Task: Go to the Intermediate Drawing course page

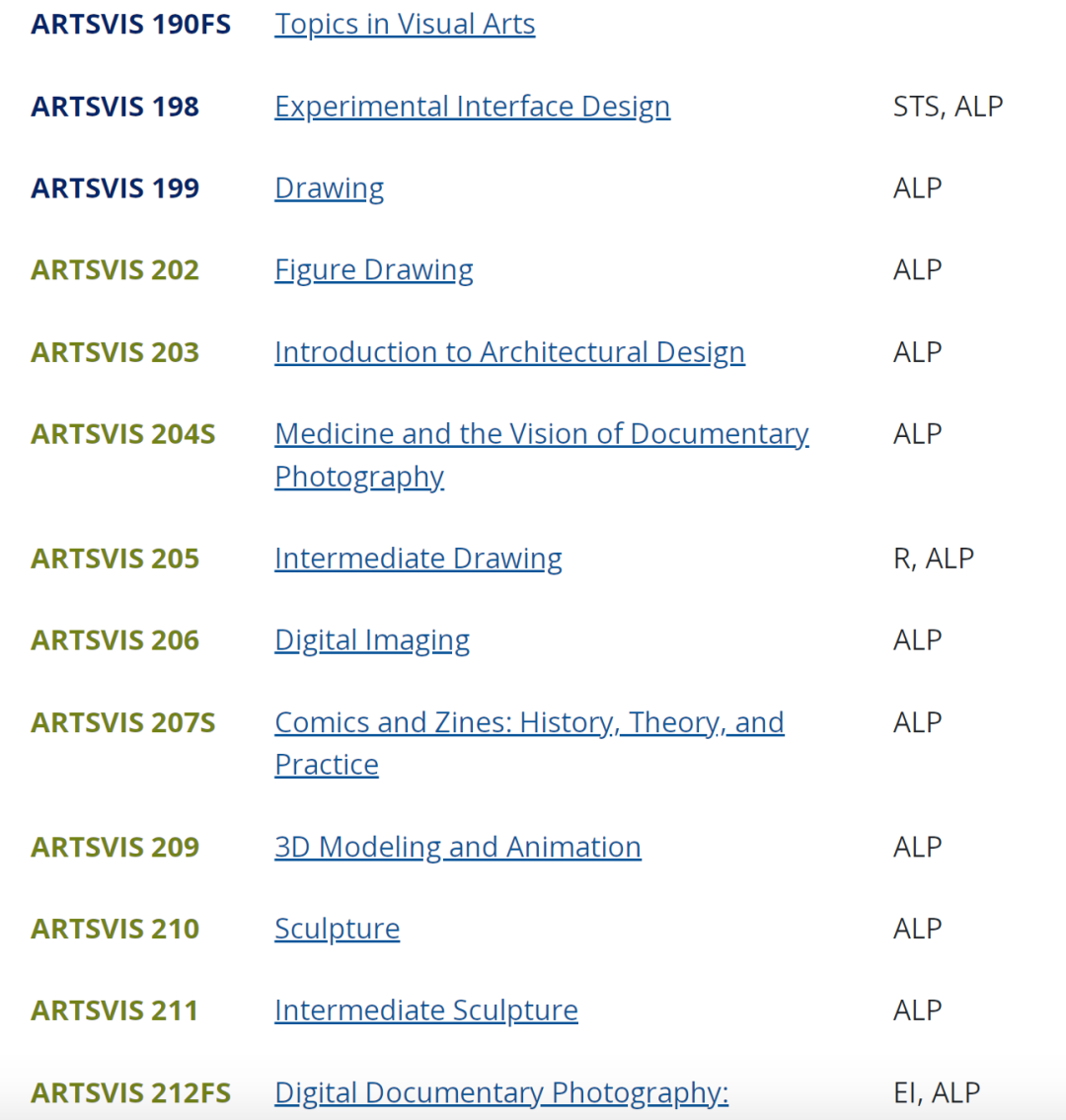Action: pyautogui.click(x=418, y=559)
